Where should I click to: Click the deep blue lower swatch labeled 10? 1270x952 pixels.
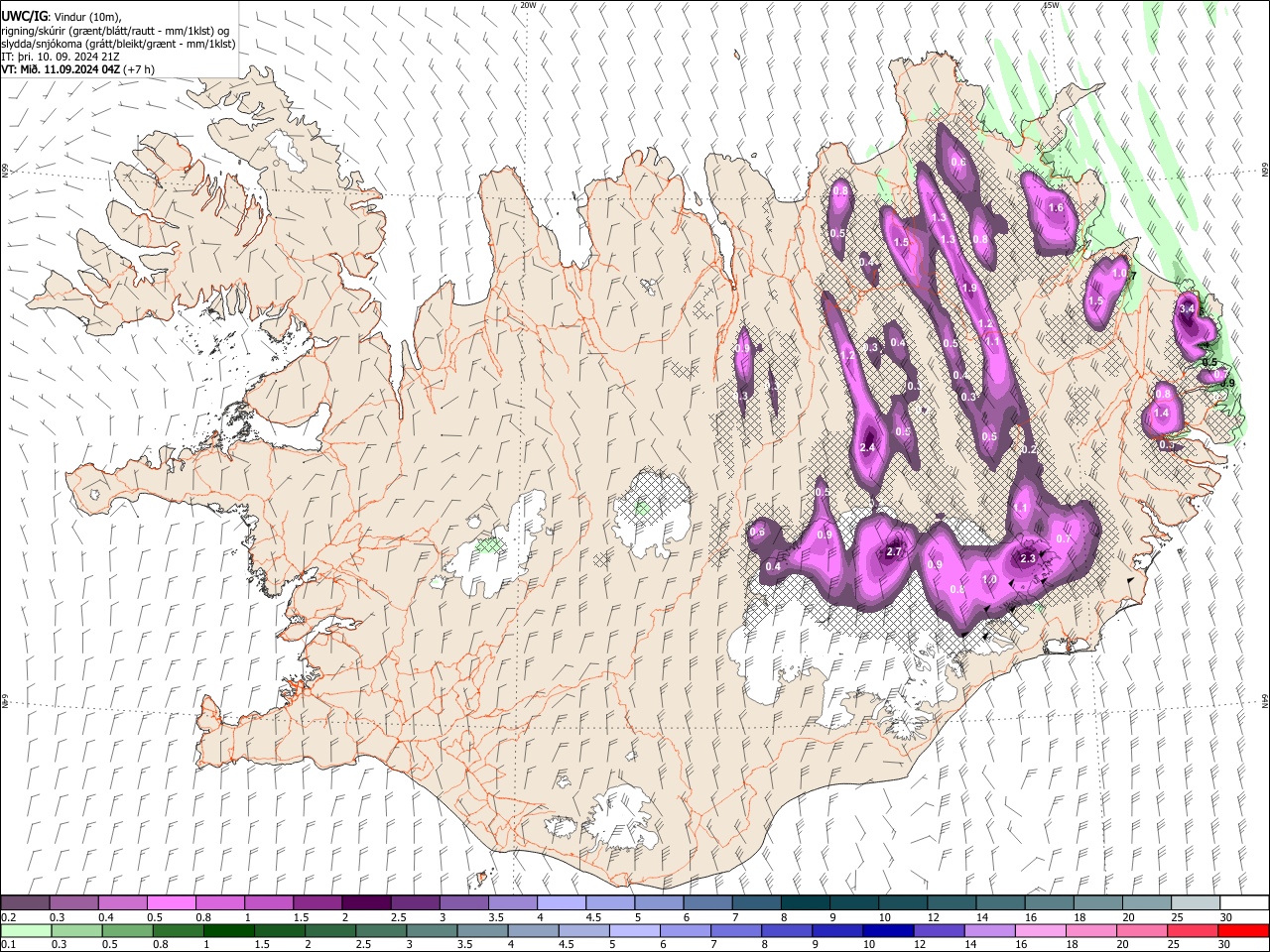click(x=887, y=931)
